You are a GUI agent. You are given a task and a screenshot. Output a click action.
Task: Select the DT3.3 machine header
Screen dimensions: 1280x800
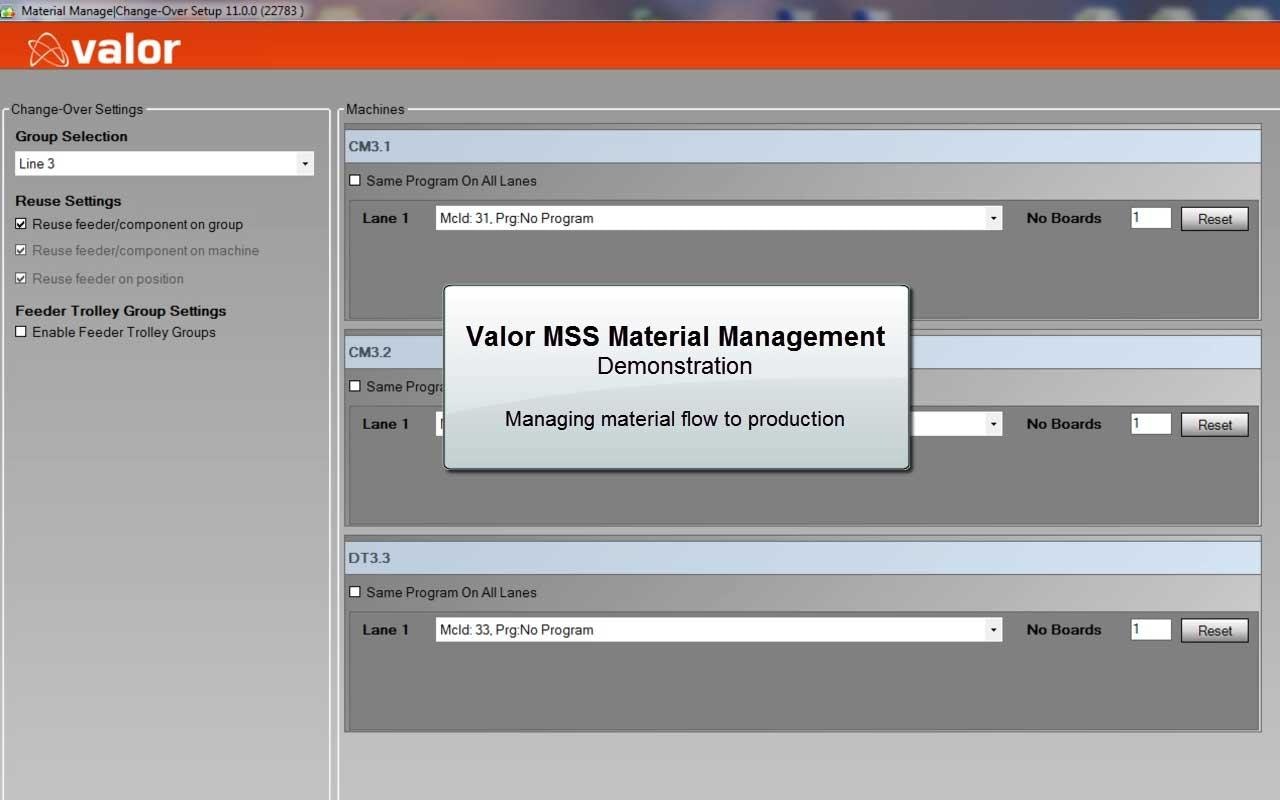803,558
